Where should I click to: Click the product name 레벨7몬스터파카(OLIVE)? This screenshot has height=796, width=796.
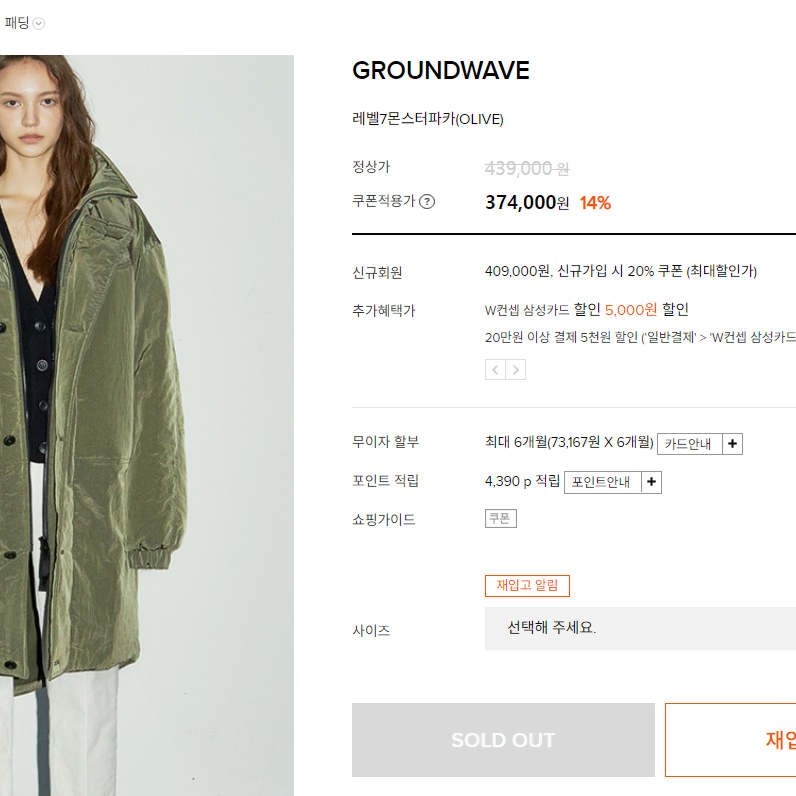click(x=427, y=119)
